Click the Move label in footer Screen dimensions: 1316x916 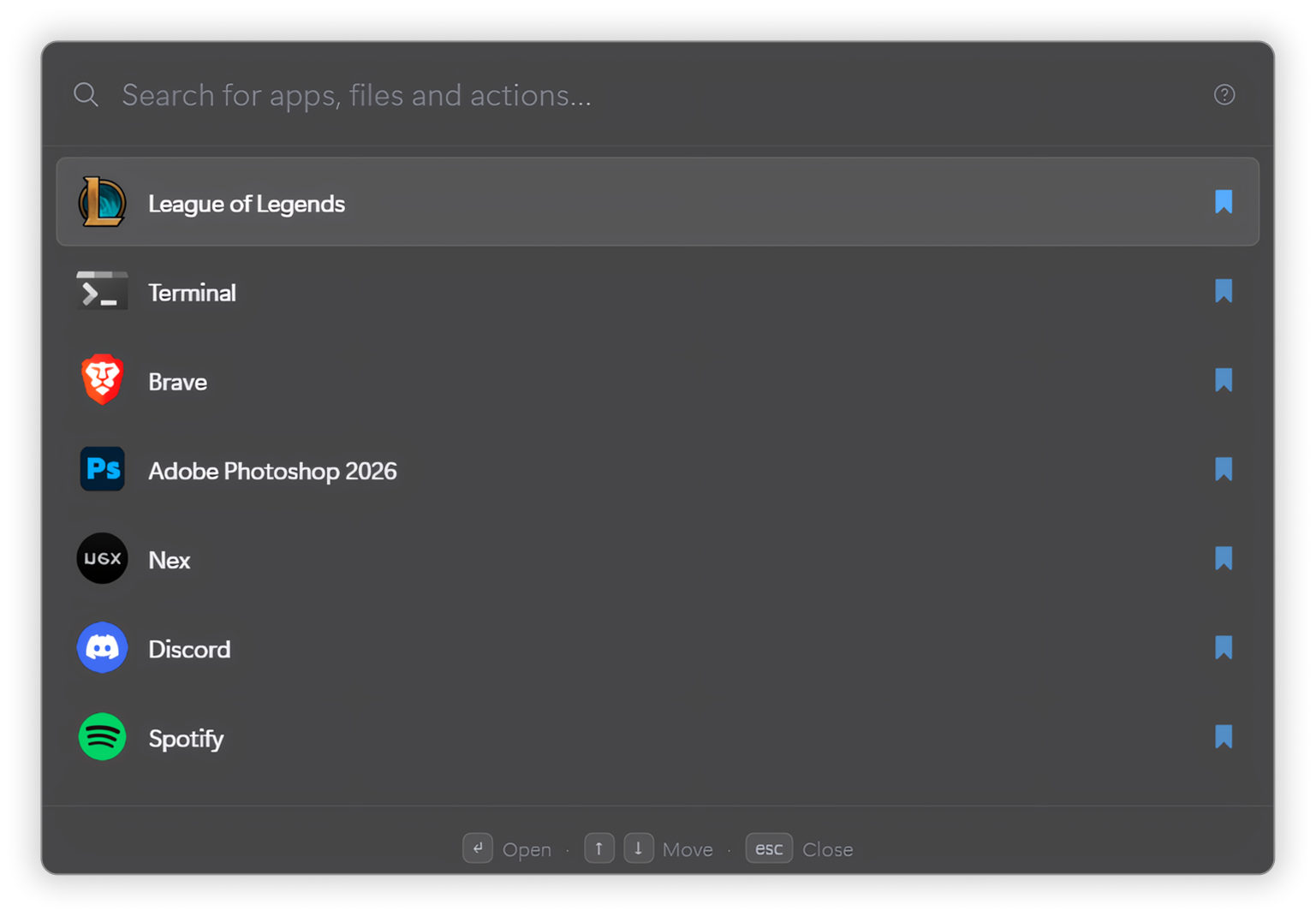688,849
